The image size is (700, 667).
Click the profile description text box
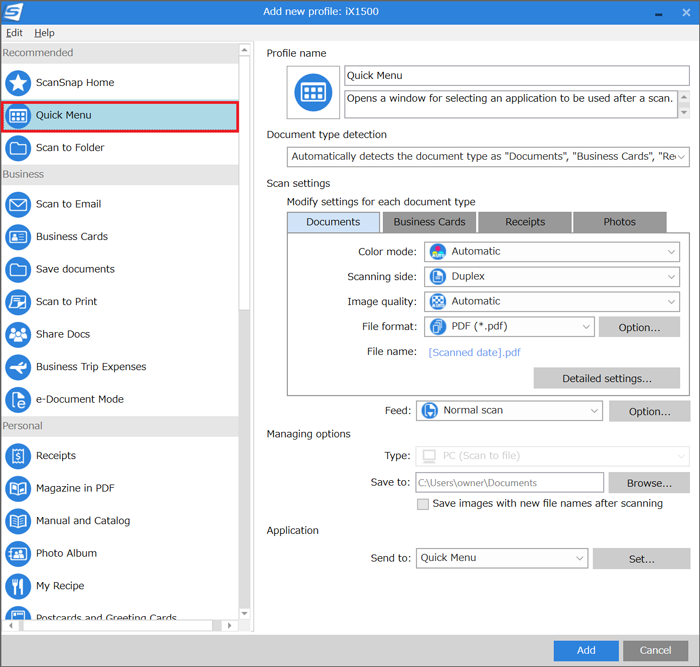[511, 104]
